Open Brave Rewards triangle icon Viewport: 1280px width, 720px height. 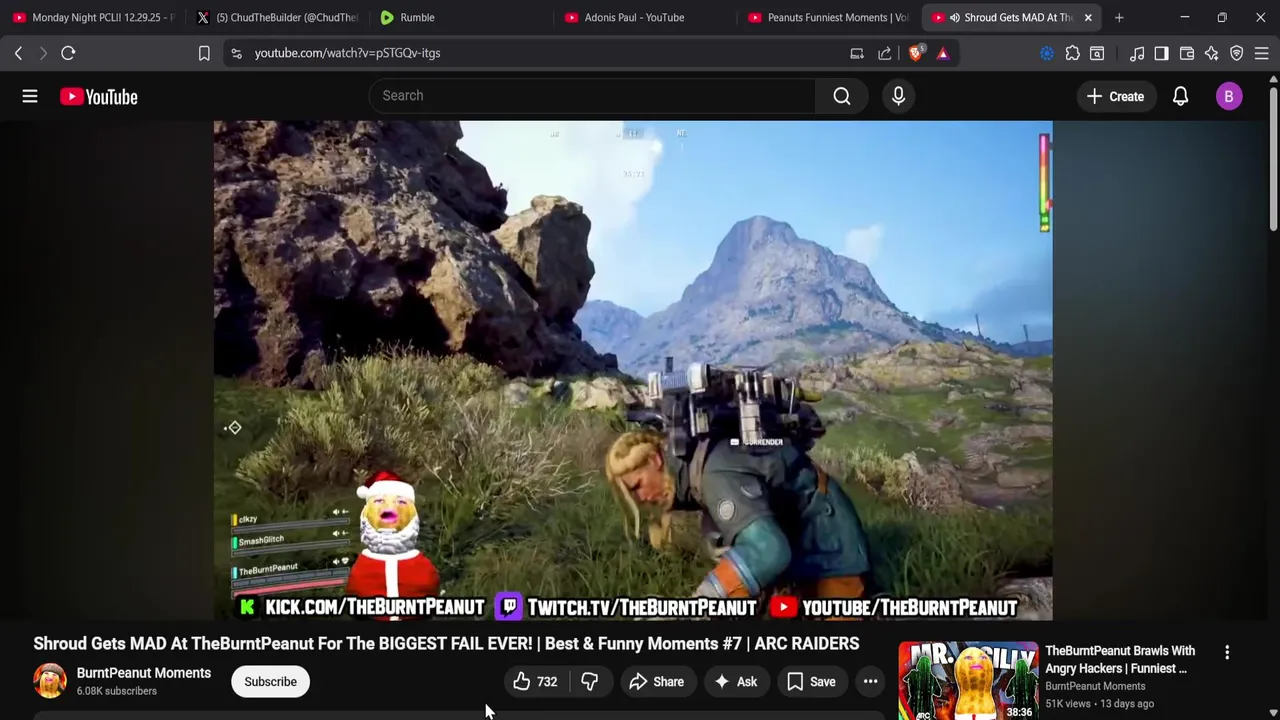click(x=942, y=53)
